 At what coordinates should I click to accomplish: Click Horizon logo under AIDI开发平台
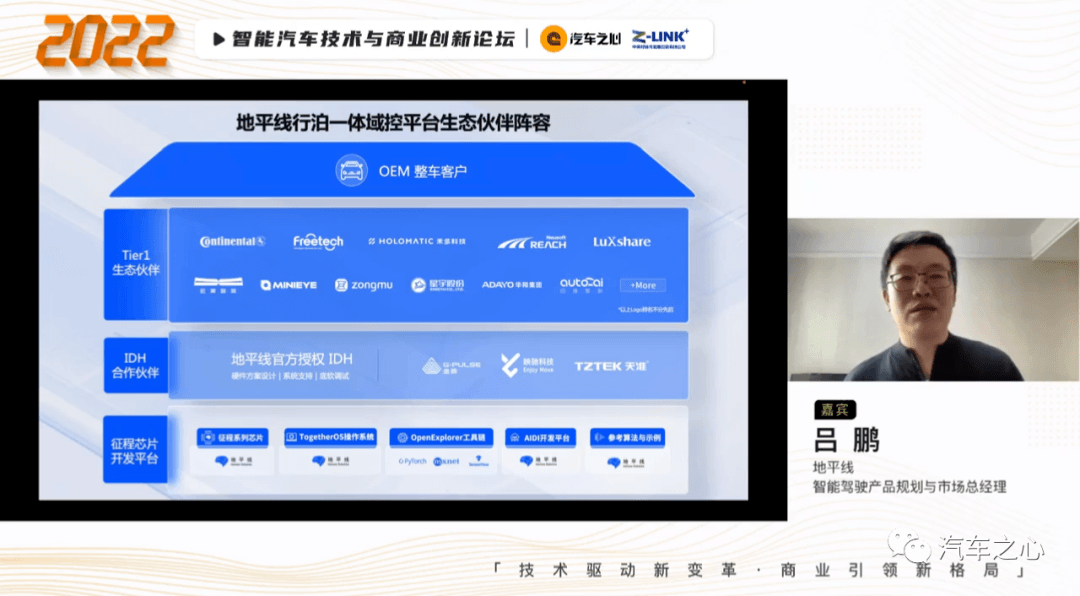[539, 461]
